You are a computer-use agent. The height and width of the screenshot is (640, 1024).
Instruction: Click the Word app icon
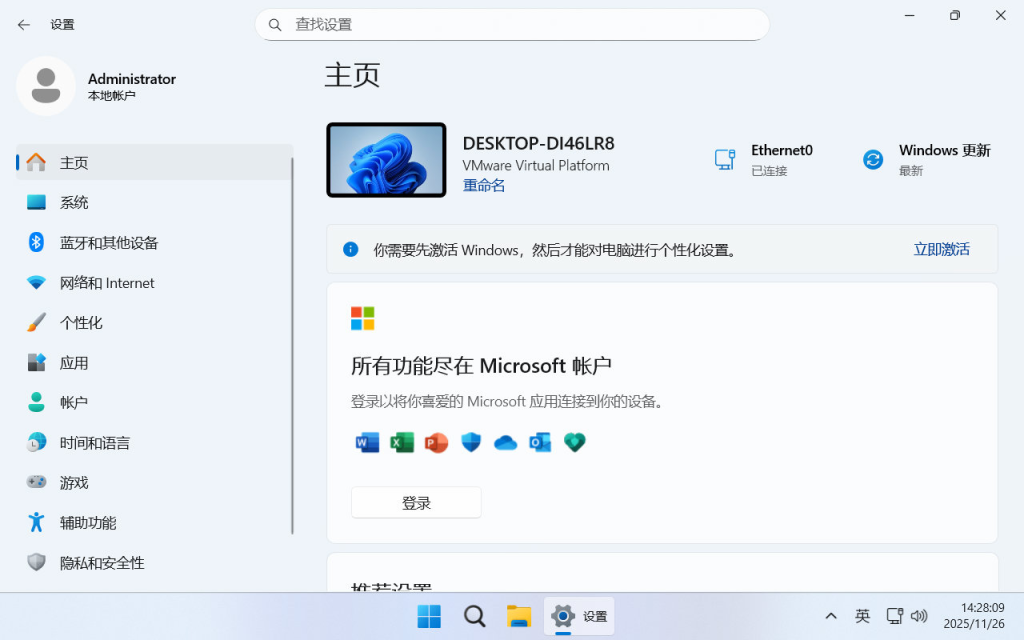[367, 442]
